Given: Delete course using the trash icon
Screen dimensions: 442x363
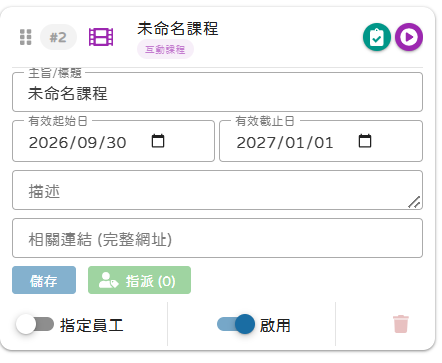Looking at the screenshot, I should pos(401,324).
